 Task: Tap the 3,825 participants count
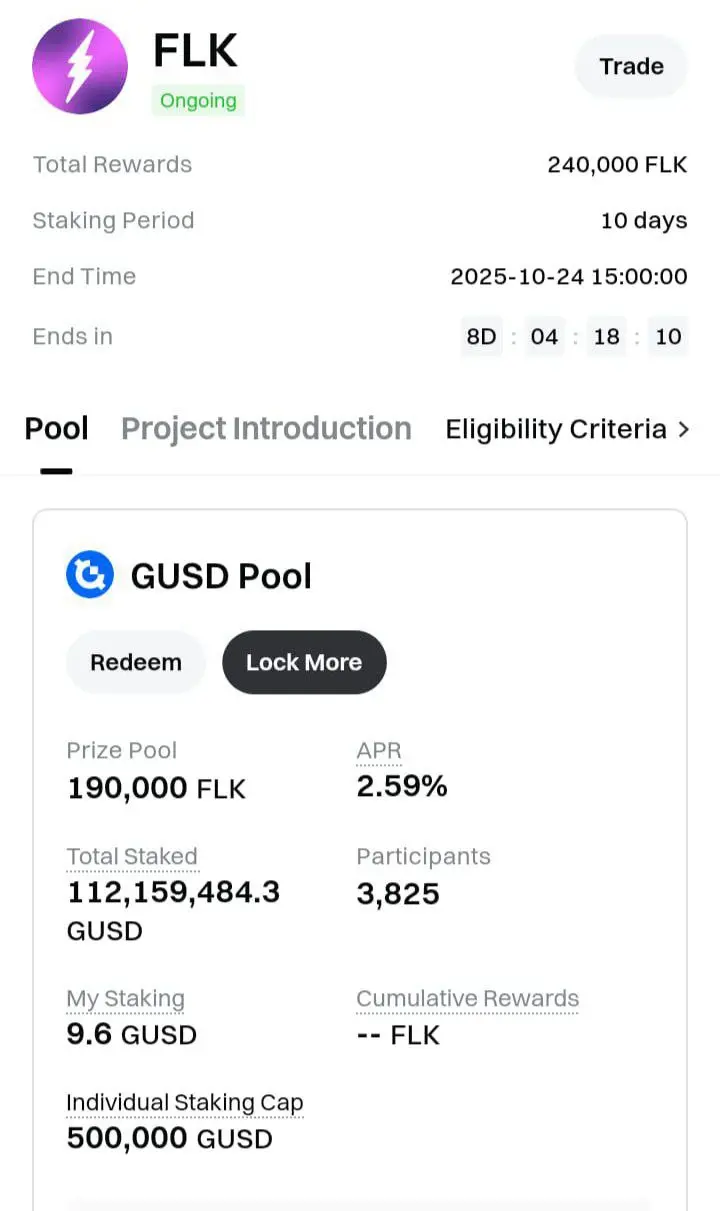click(x=397, y=893)
